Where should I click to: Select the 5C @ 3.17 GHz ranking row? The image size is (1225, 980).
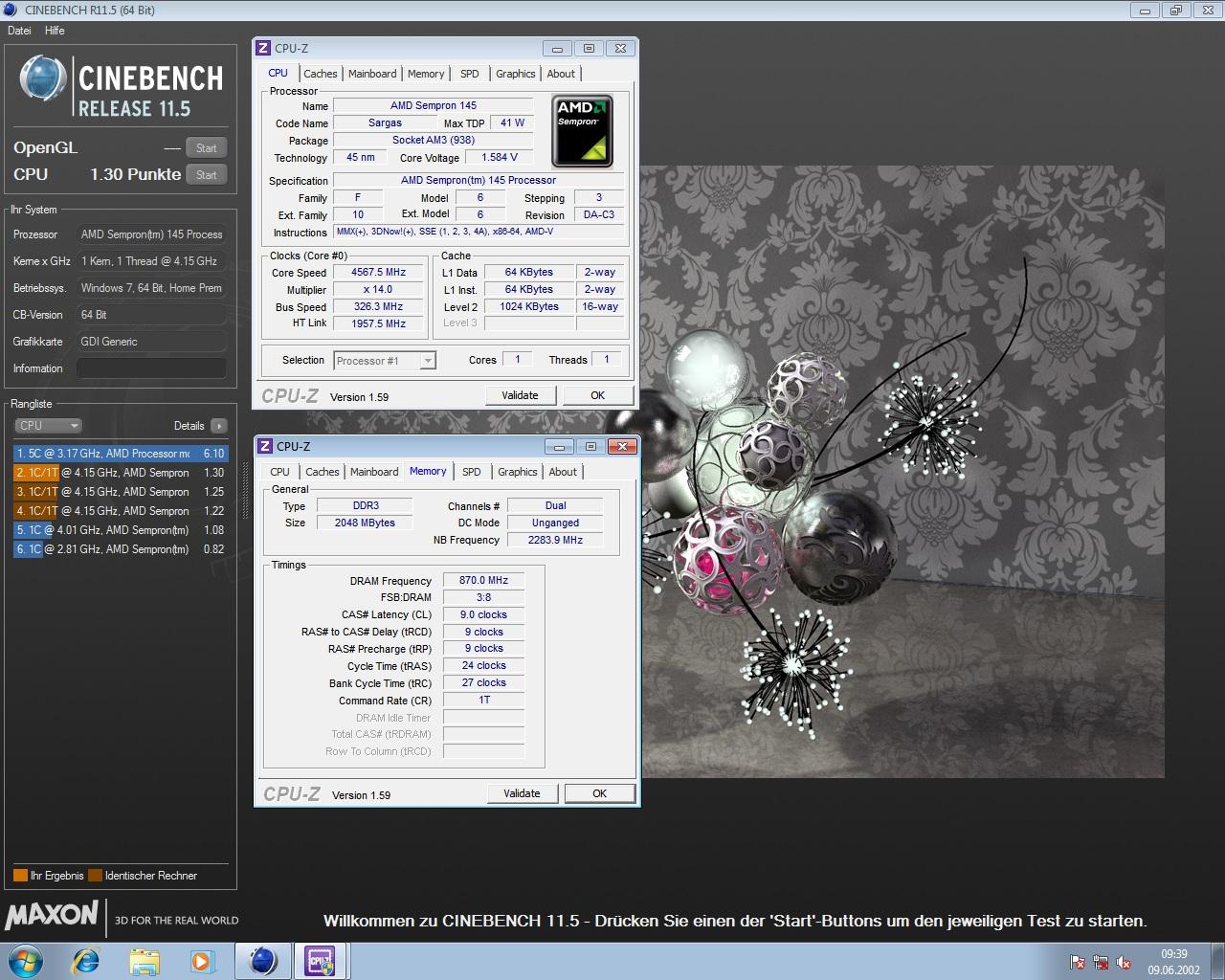[x=121, y=454]
